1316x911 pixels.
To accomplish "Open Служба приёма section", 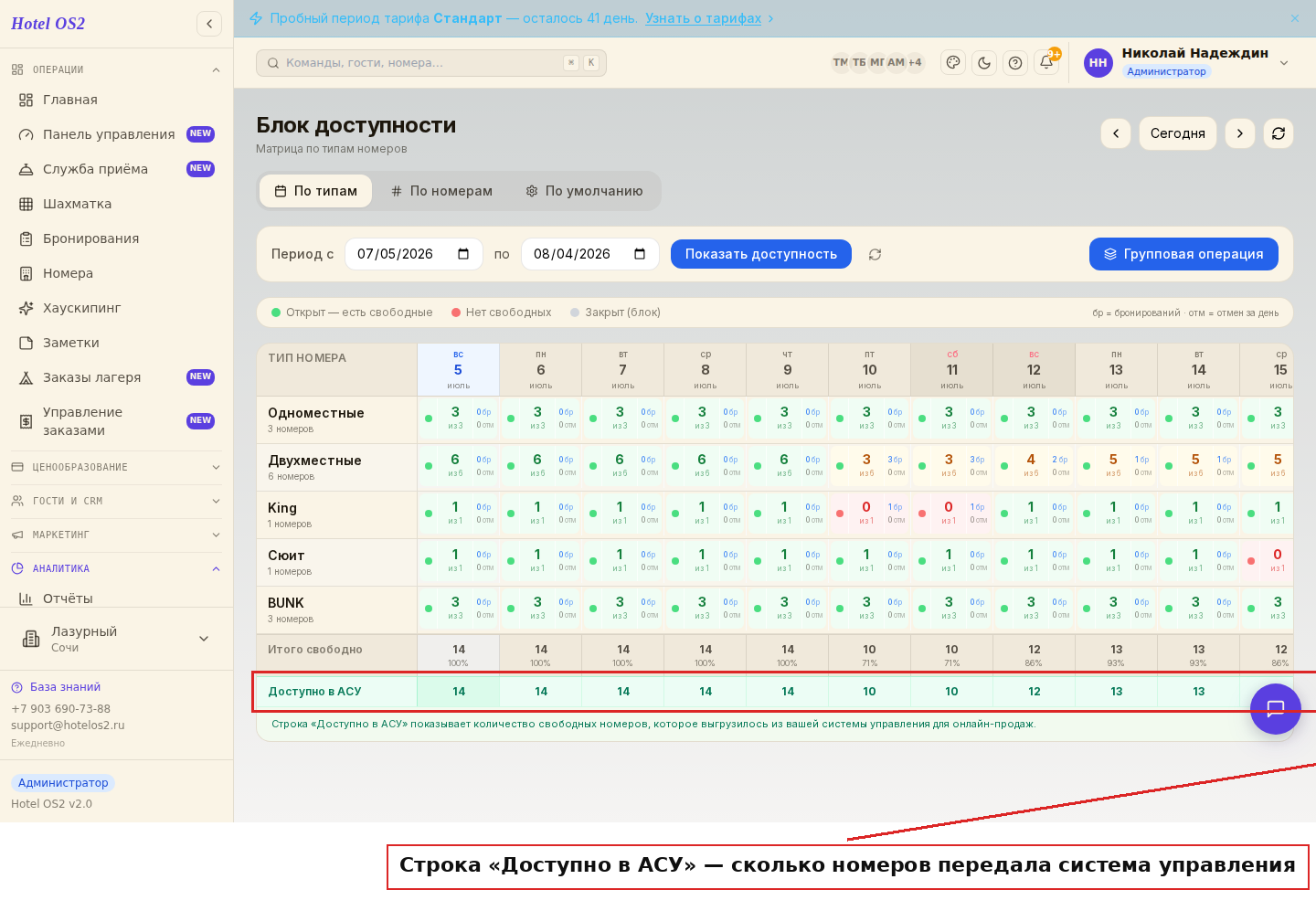I will pyautogui.click(x=117, y=169).
